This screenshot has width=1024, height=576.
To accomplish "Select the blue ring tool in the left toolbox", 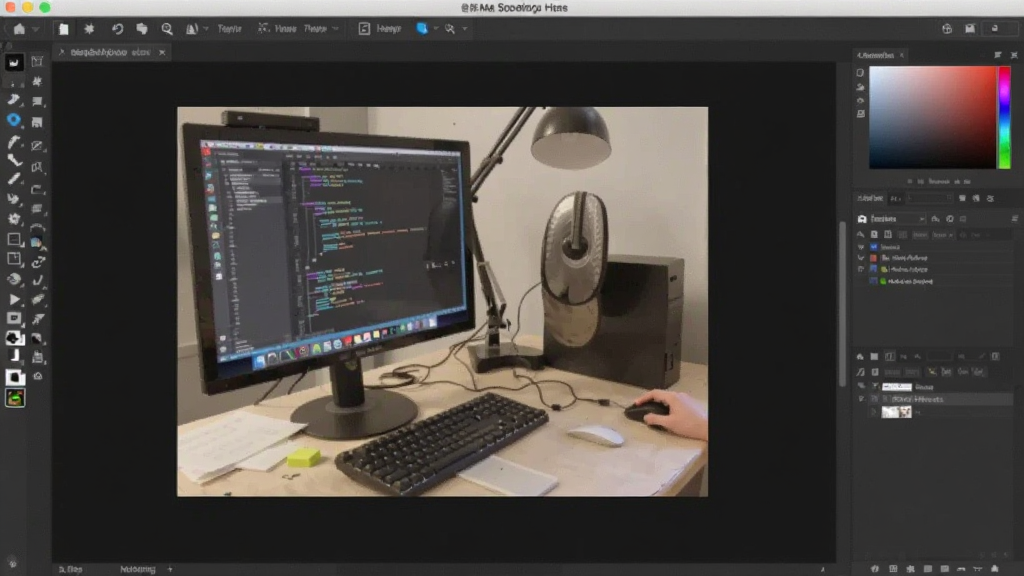I will click(14, 120).
